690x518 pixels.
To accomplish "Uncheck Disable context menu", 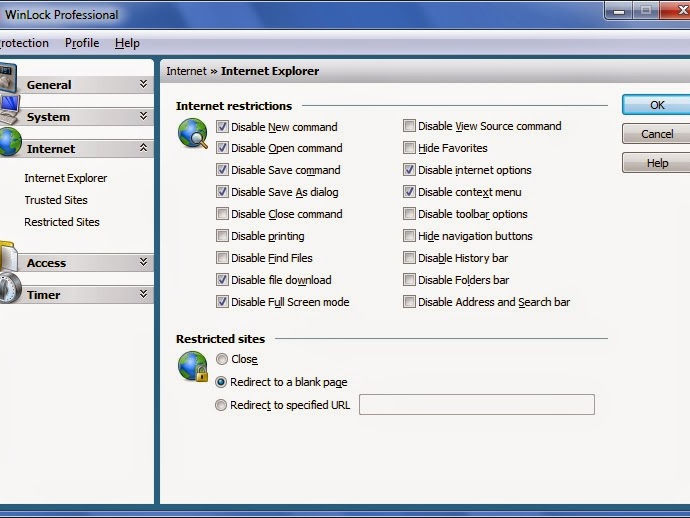I will coord(409,192).
